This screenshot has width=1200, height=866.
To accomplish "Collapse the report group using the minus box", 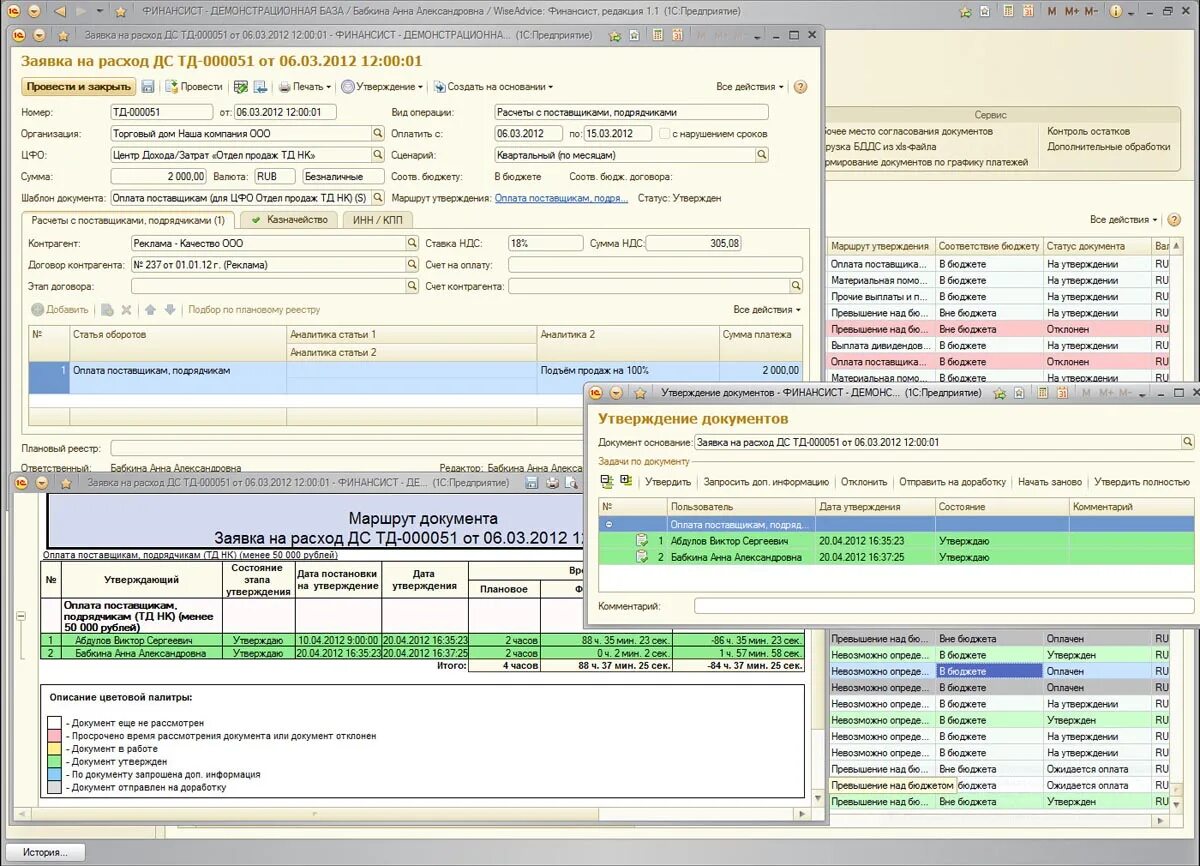I will (x=21, y=617).
